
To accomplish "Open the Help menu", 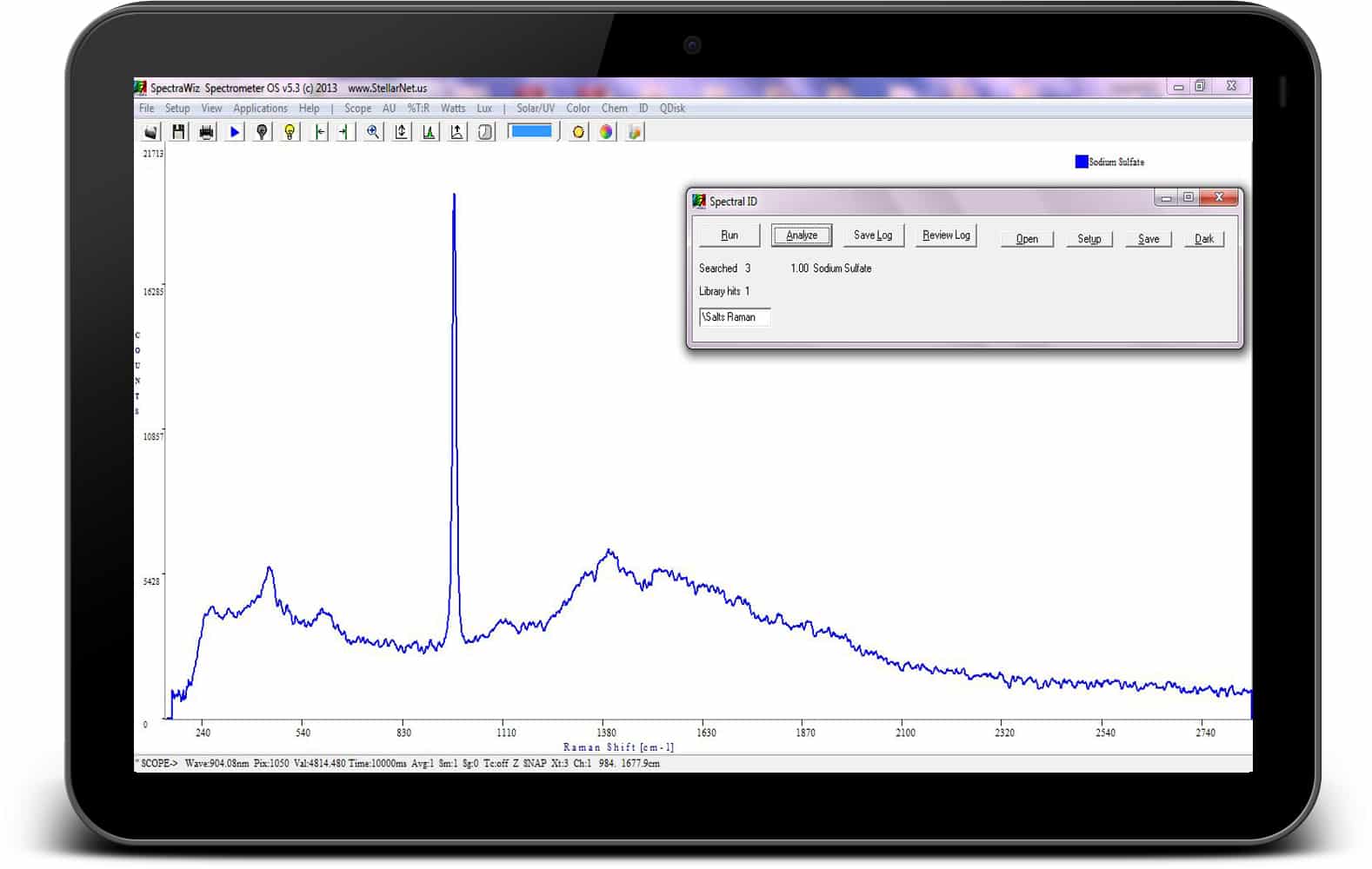I will (309, 109).
